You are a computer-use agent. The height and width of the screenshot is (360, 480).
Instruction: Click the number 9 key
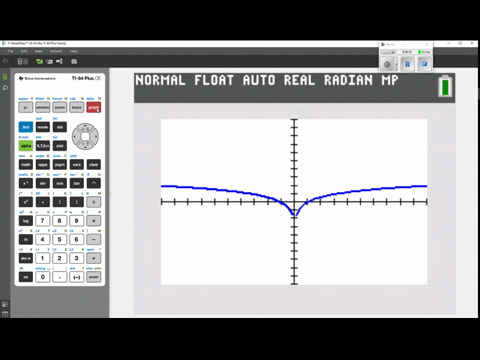point(77,221)
